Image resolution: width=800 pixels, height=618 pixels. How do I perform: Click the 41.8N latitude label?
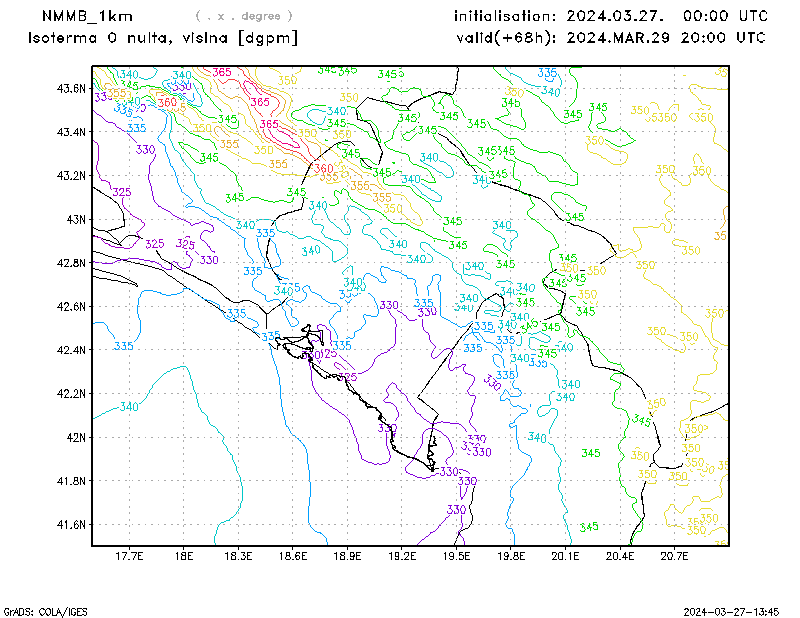[71, 481]
